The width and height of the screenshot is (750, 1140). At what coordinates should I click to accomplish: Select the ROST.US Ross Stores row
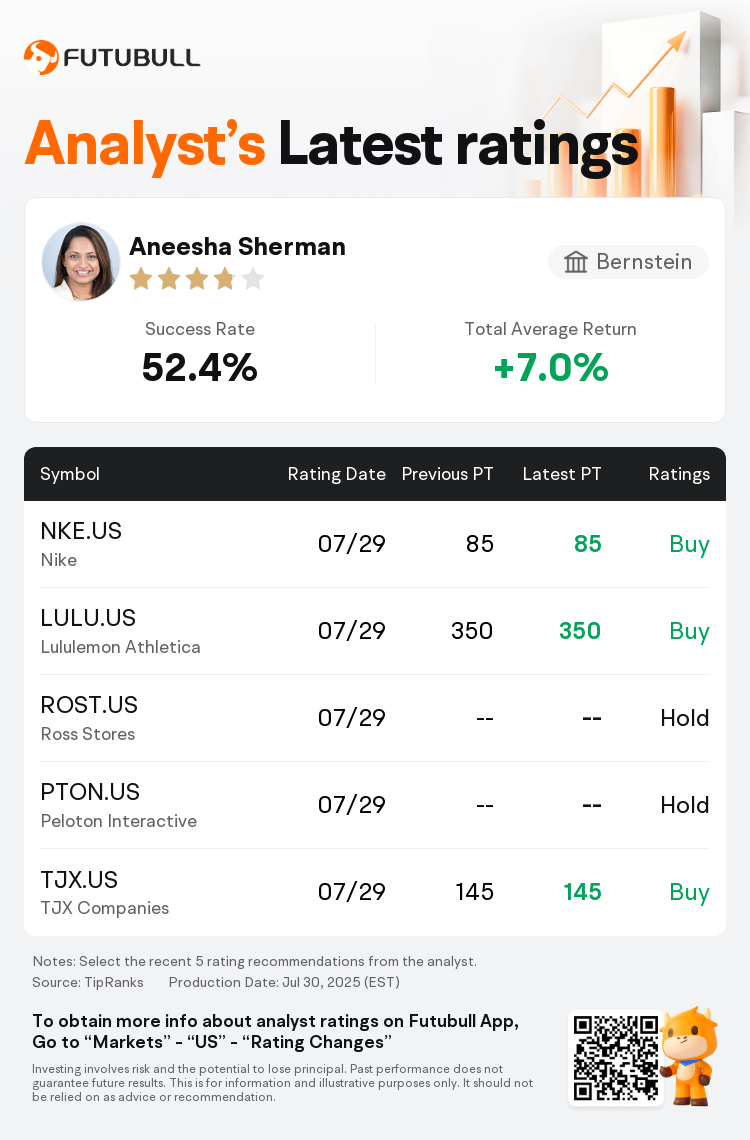[x=375, y=718]
